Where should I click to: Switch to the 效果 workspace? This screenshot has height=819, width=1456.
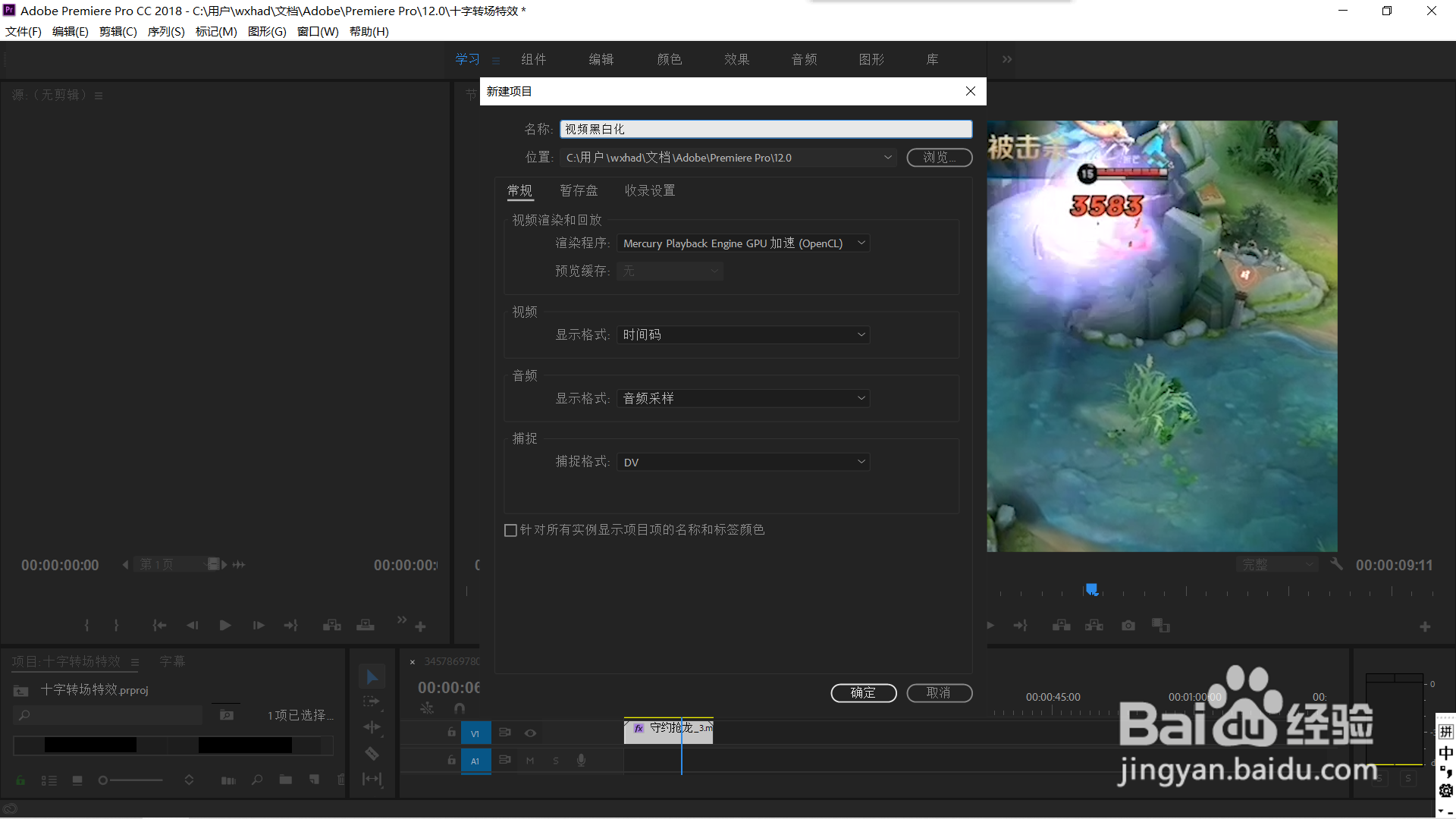[x=736, y=59]
